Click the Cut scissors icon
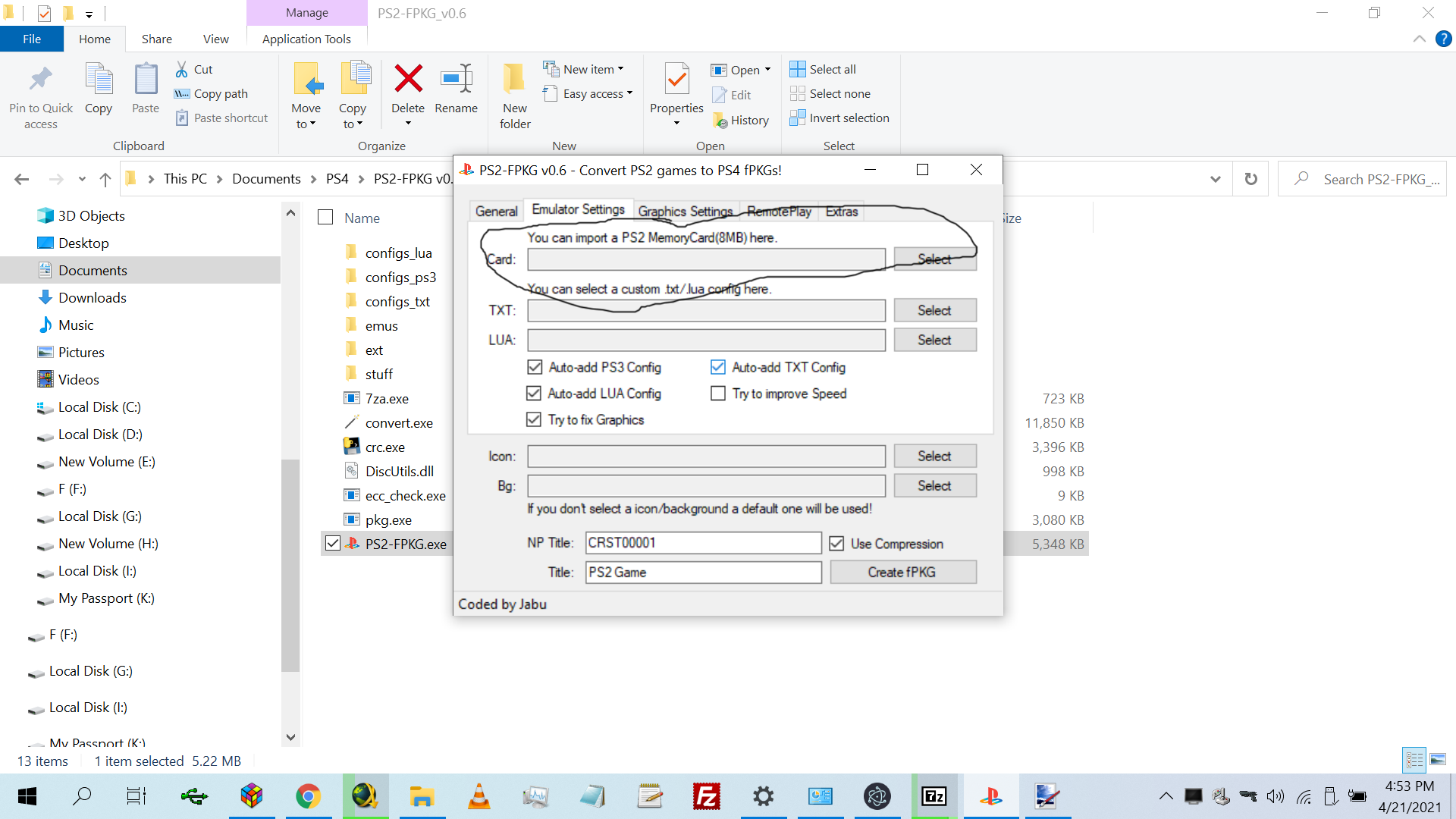 pos(182,69)
